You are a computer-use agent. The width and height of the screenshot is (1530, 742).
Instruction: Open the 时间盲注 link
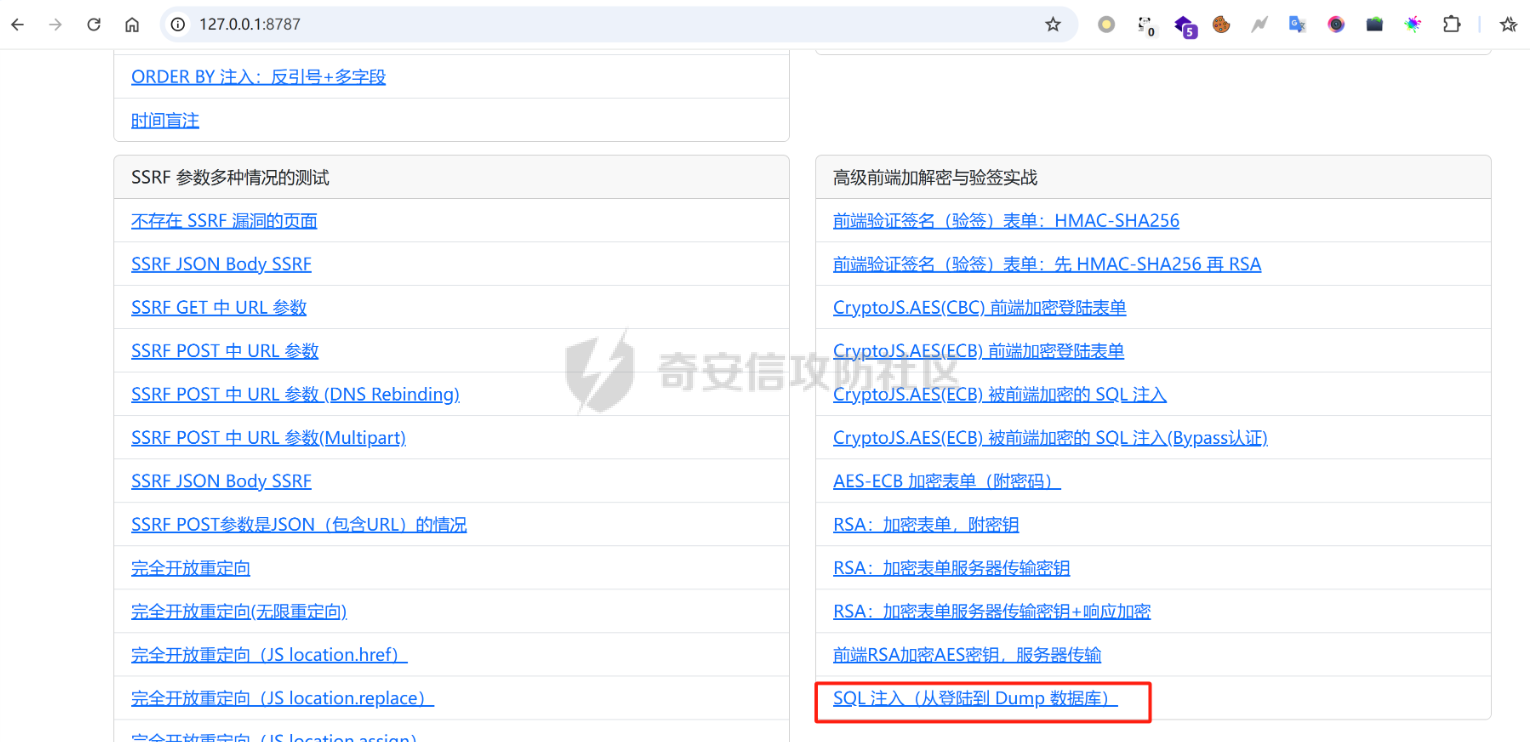coord(165,120)
